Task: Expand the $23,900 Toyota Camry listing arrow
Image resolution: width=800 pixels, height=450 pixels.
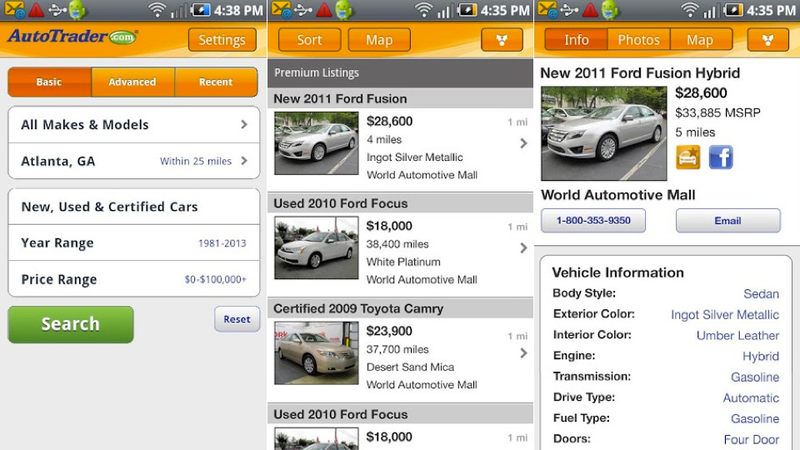Action: coord(523,353)
